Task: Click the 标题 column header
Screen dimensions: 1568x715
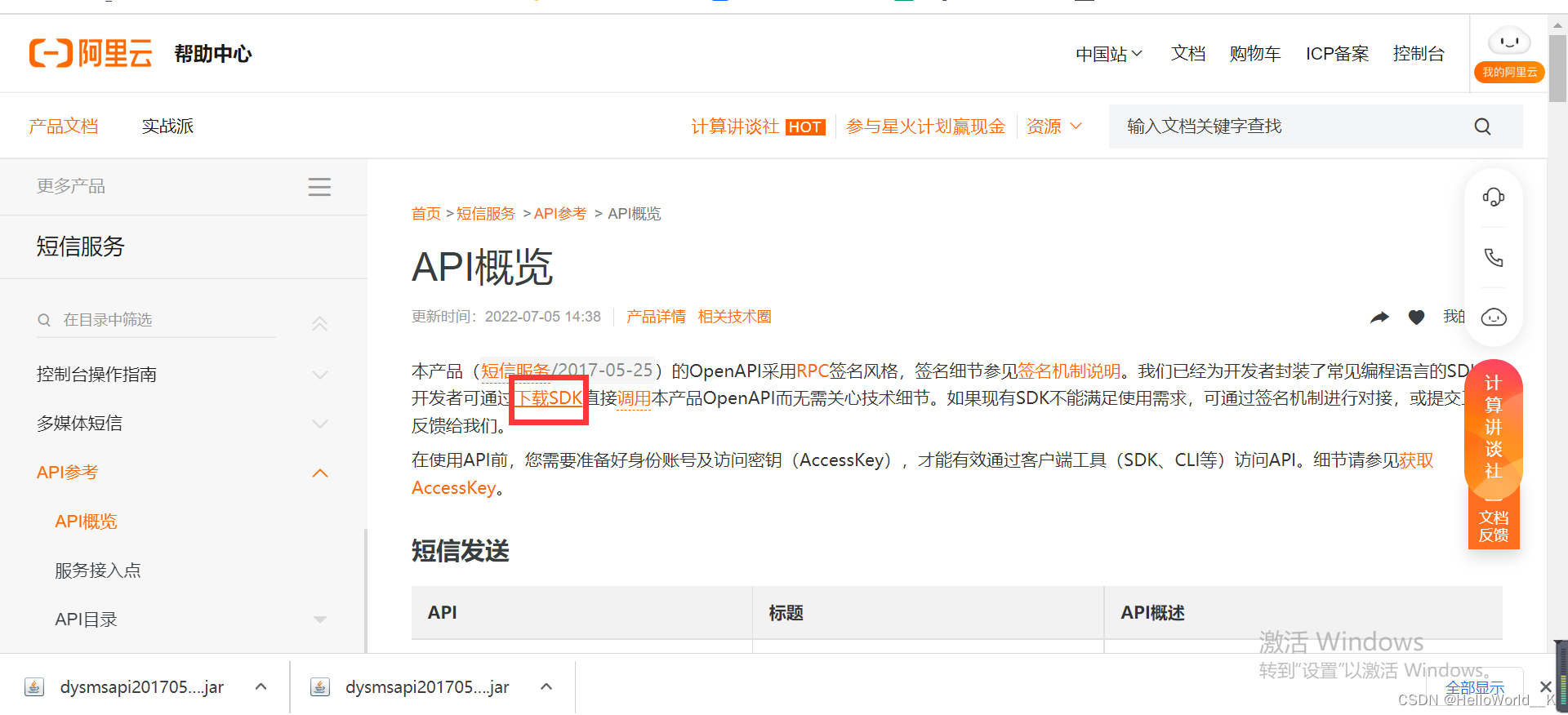Action: [786, 613]
